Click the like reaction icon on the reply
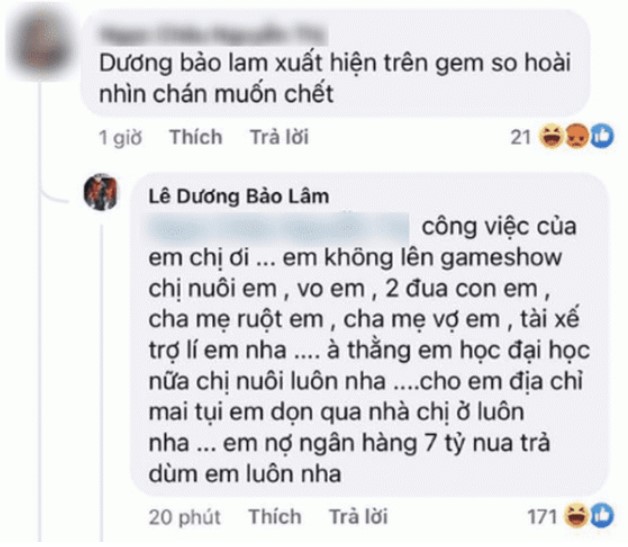 coord(602,516)
